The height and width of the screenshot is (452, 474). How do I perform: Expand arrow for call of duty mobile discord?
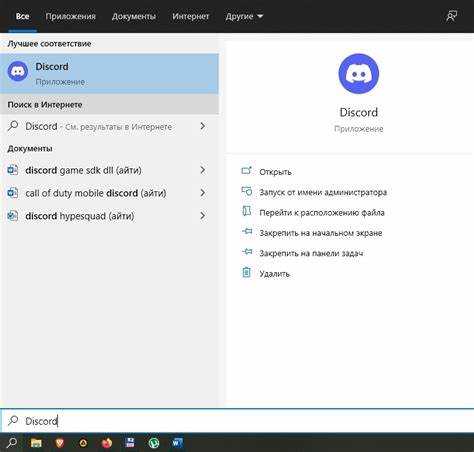tap(202, 193)
